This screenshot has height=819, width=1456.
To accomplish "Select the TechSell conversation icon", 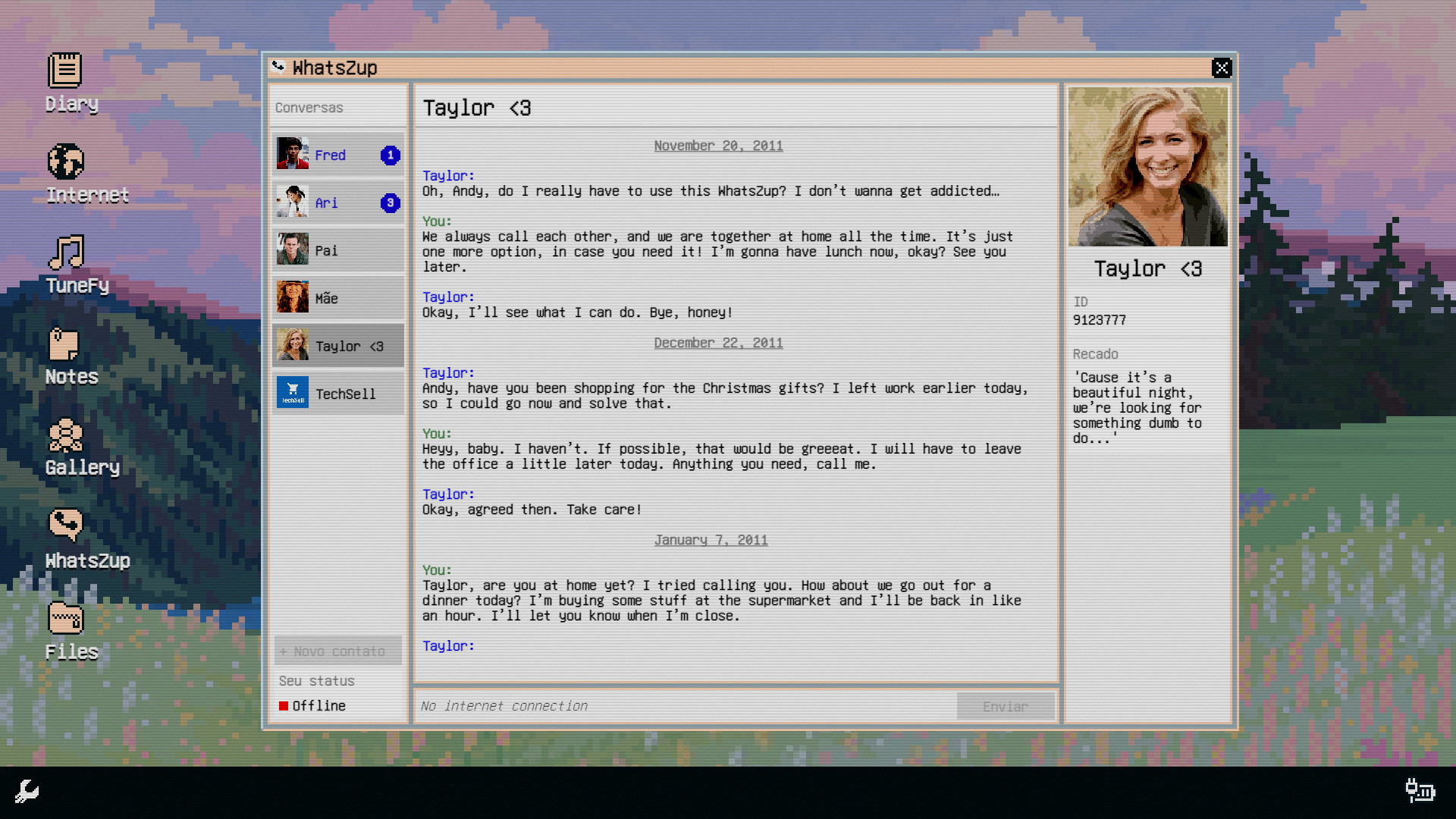I will [293, 393].
